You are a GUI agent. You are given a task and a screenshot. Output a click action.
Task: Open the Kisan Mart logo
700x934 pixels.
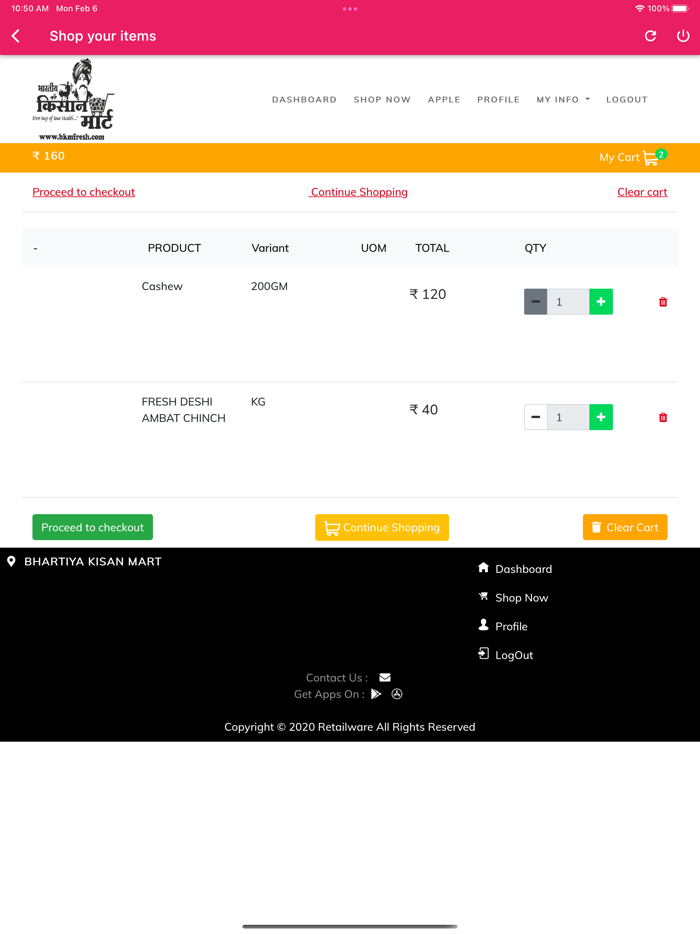pyautogui.click(x=73, y=99)
